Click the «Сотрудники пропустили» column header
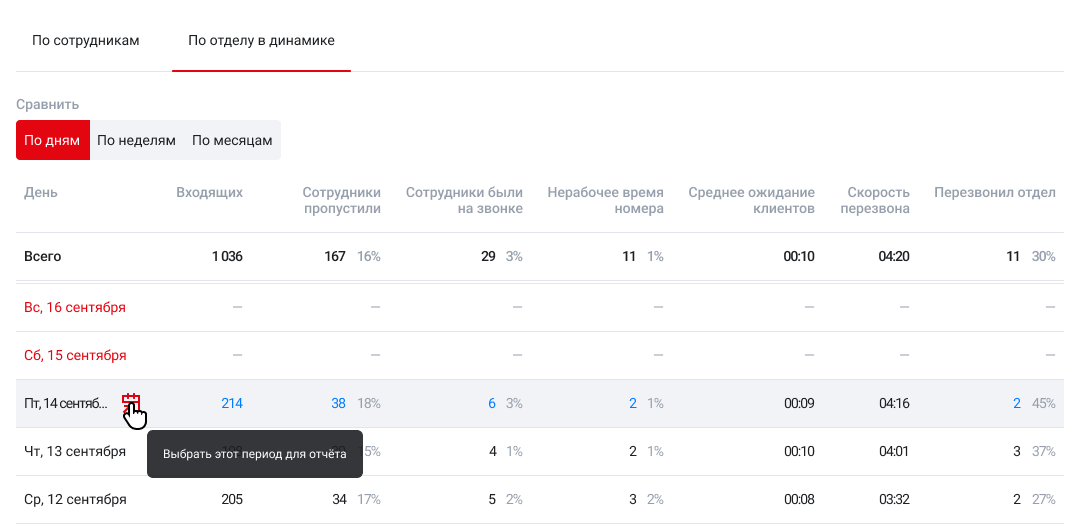The width and height of the screenshot is (1080, 524). [342, 200]
